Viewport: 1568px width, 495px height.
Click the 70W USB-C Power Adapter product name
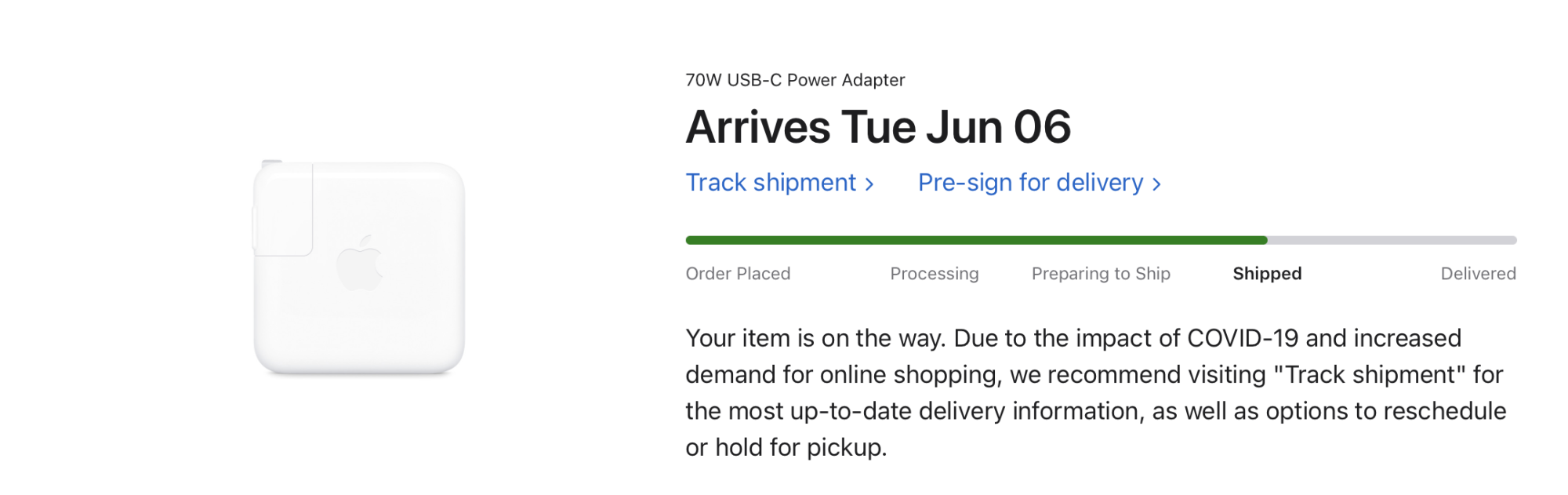tap(795, 80)
